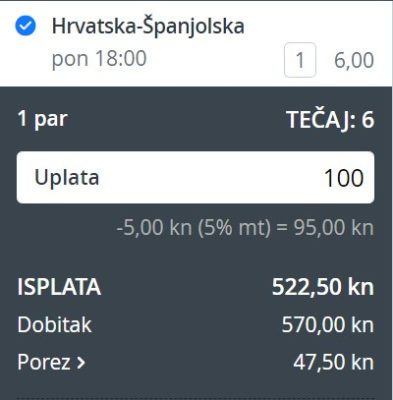Click the 100 stake amount value
This screenshot has width=393, height=400.
344,178
